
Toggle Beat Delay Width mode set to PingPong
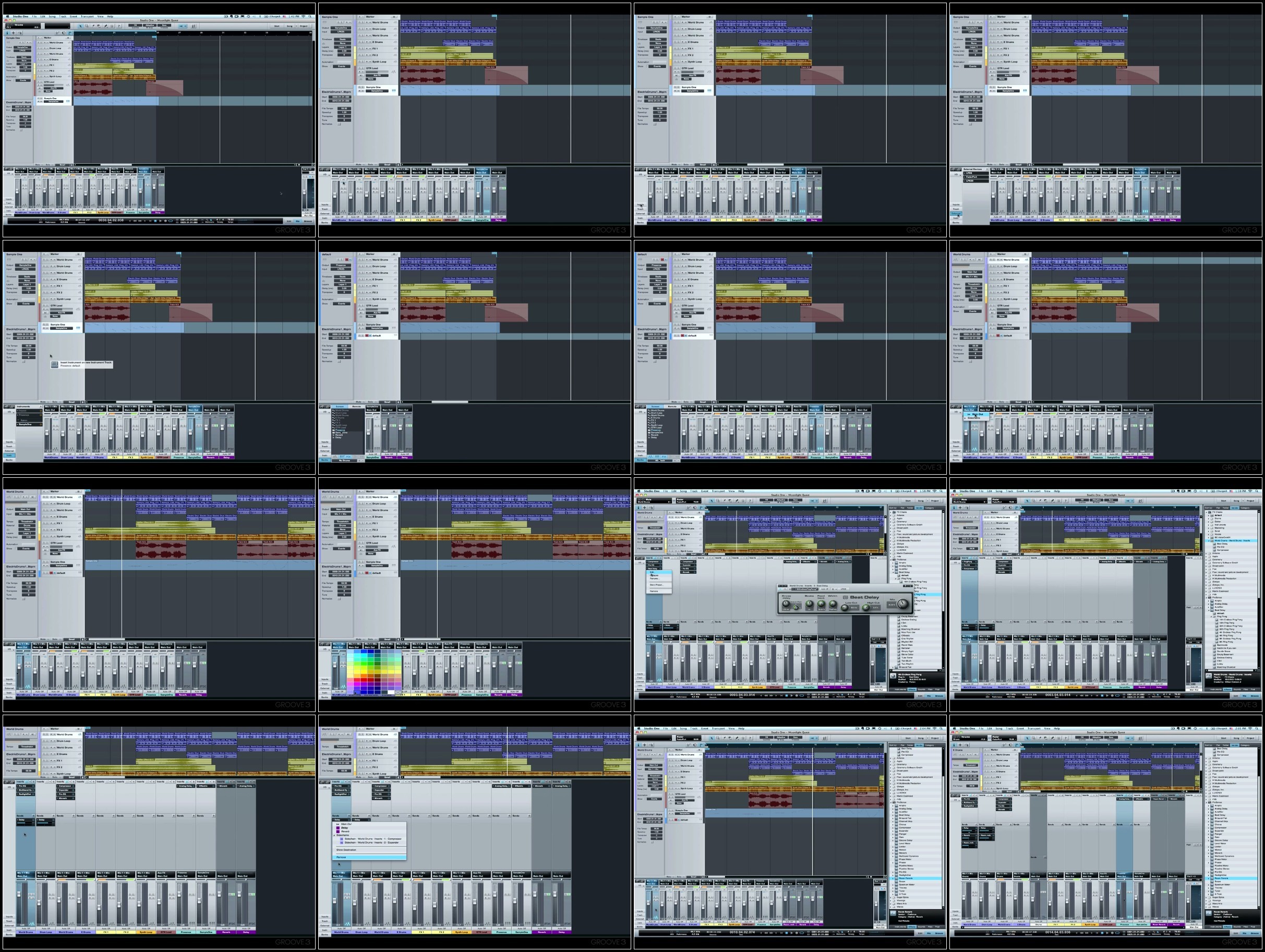[833, 609]
